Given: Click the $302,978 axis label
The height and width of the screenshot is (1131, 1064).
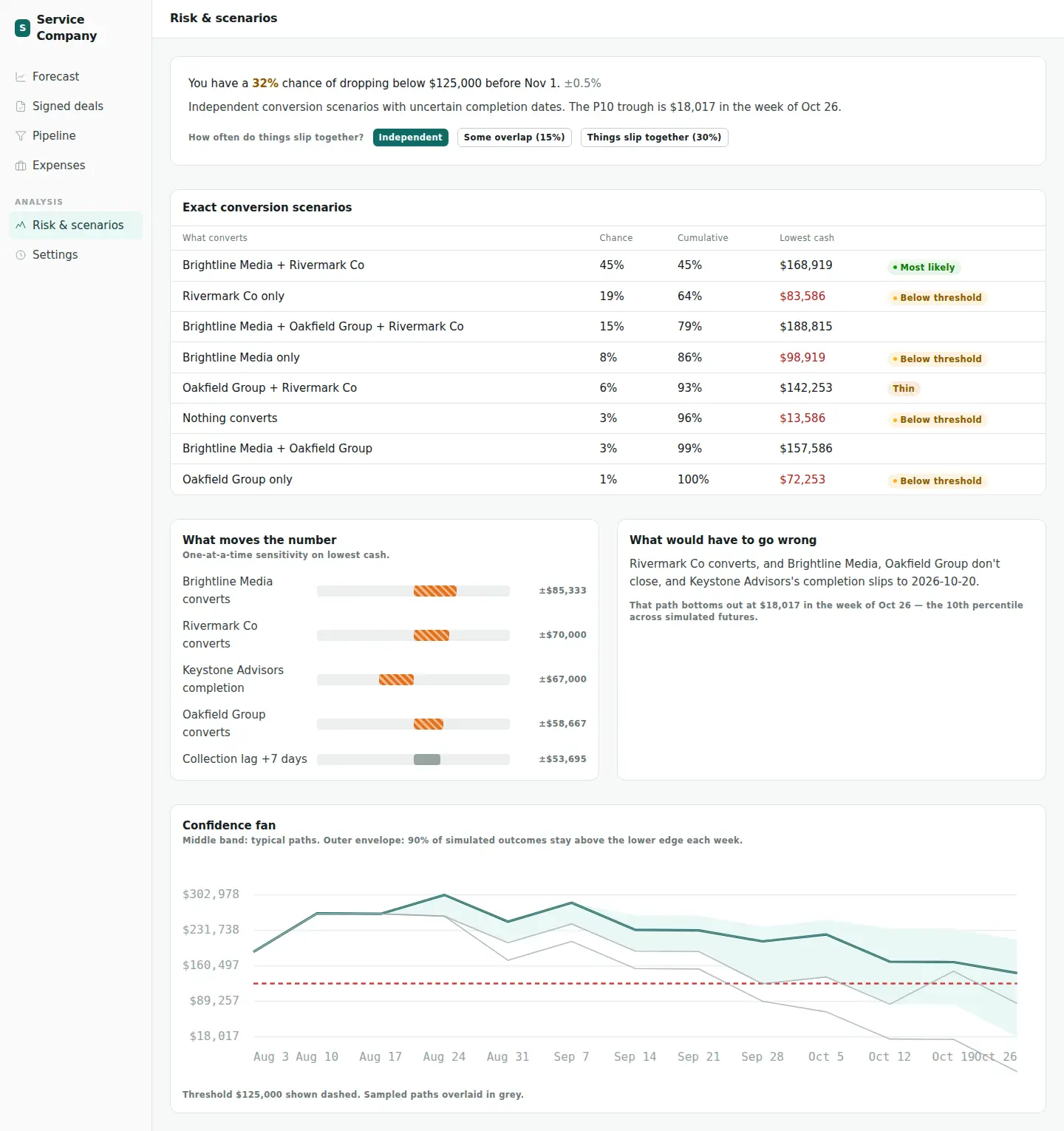Looking at the screenshot, I should pyautogui.click(x=211, y=894).
